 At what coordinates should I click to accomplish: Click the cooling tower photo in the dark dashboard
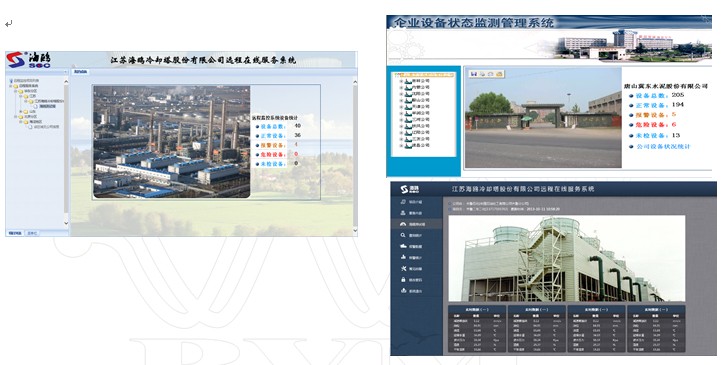click(x=567, y=258)
